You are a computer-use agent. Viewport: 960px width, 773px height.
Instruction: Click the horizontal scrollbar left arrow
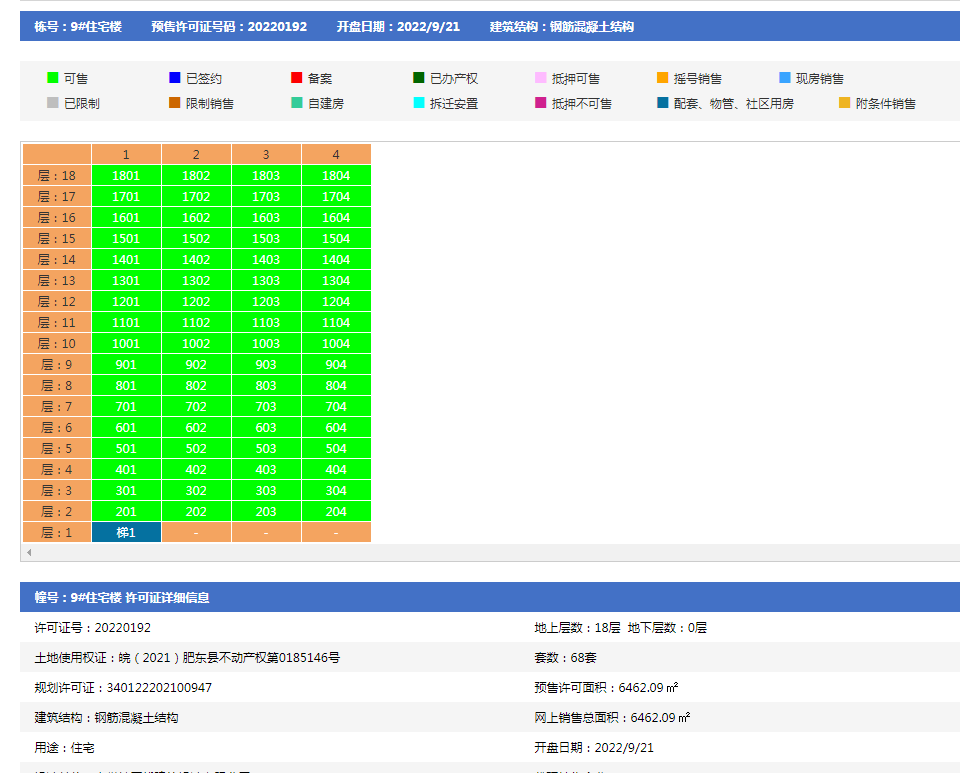pyautogui.click(x=29, y=552)
